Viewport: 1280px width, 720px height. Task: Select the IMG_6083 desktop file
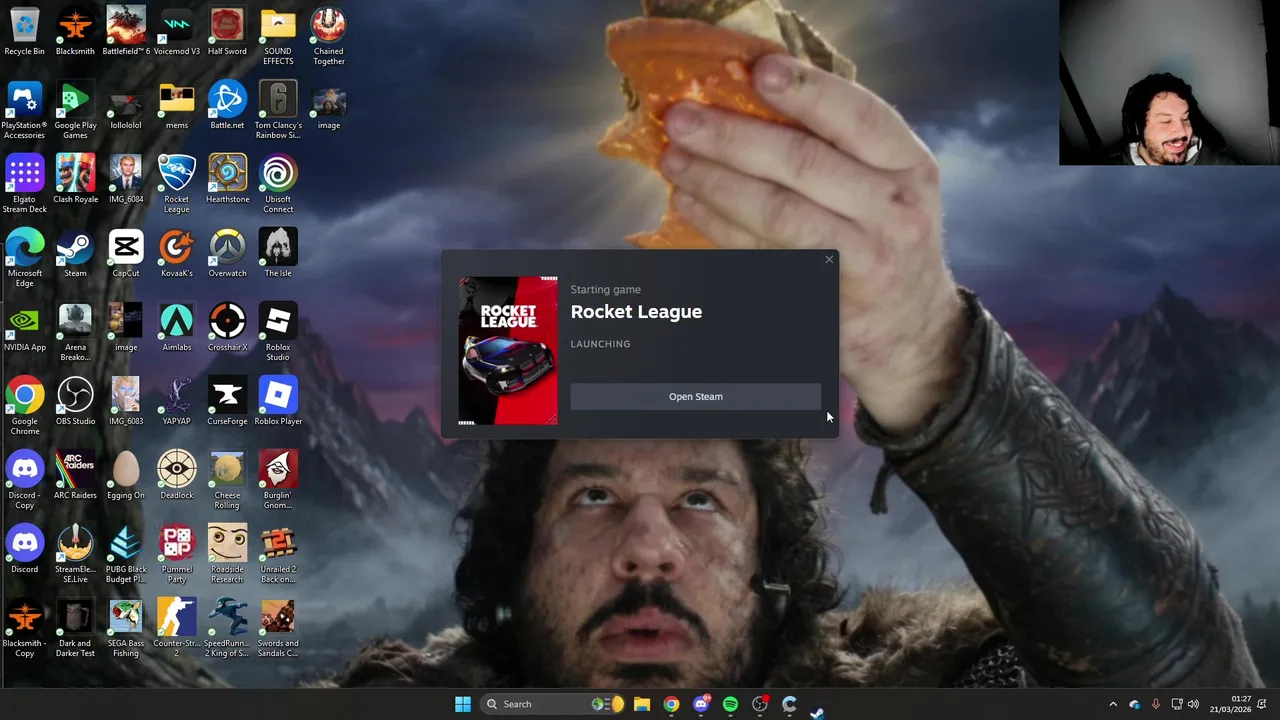[126, 402]
